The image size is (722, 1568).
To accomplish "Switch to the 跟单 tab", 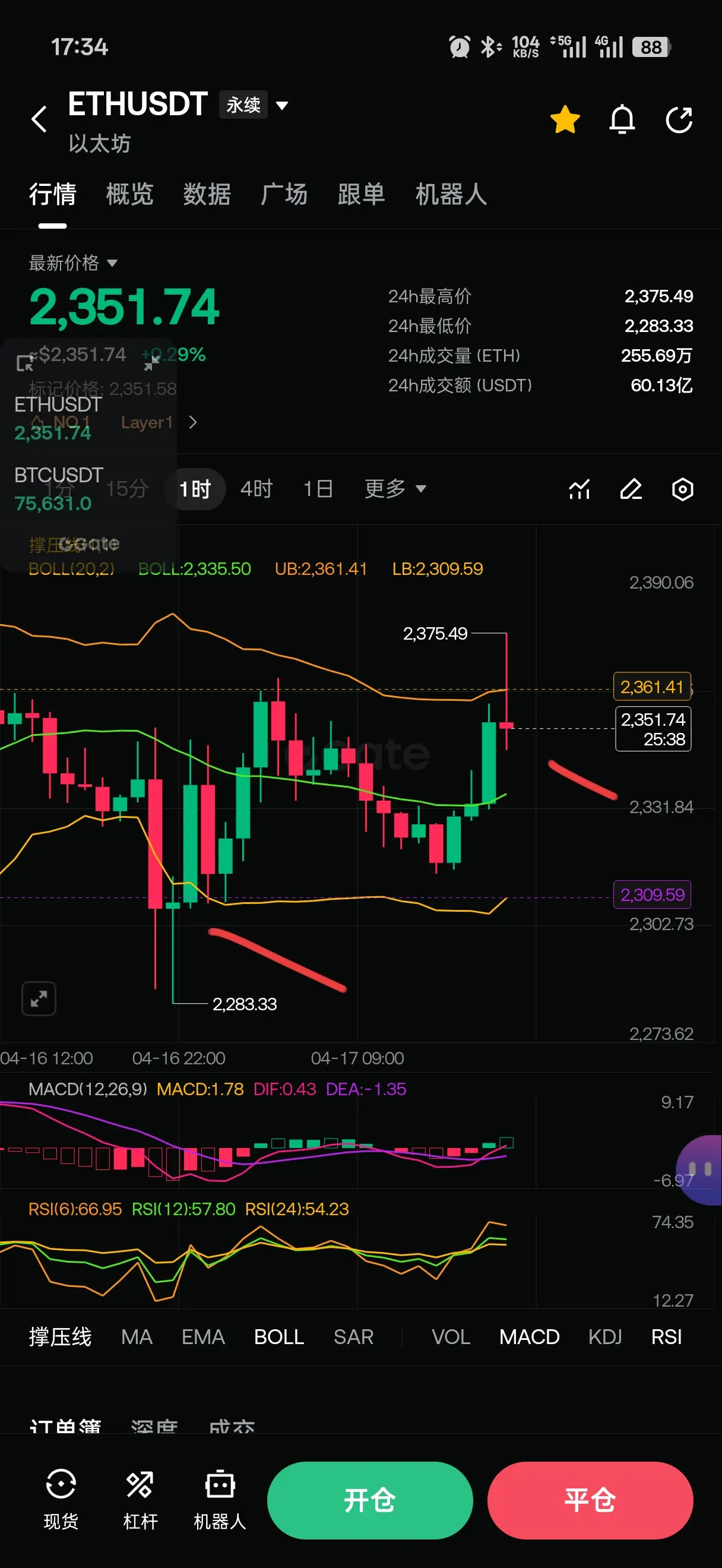I will tap(362, 194).
